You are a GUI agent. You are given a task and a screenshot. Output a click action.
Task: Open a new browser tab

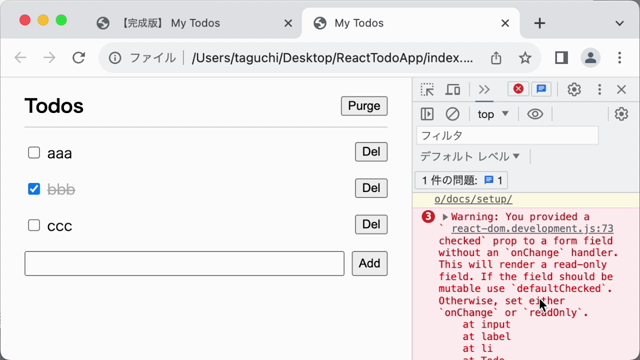540,23
